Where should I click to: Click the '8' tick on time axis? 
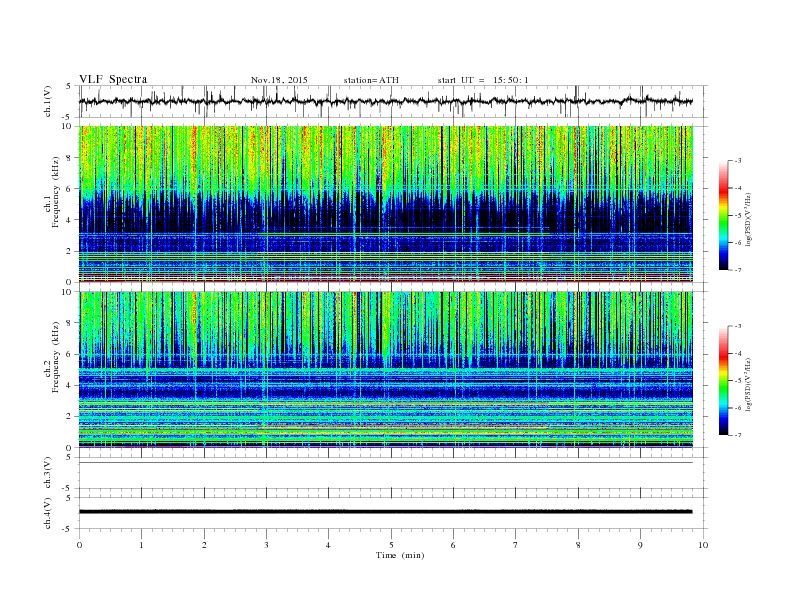[578, 545]
